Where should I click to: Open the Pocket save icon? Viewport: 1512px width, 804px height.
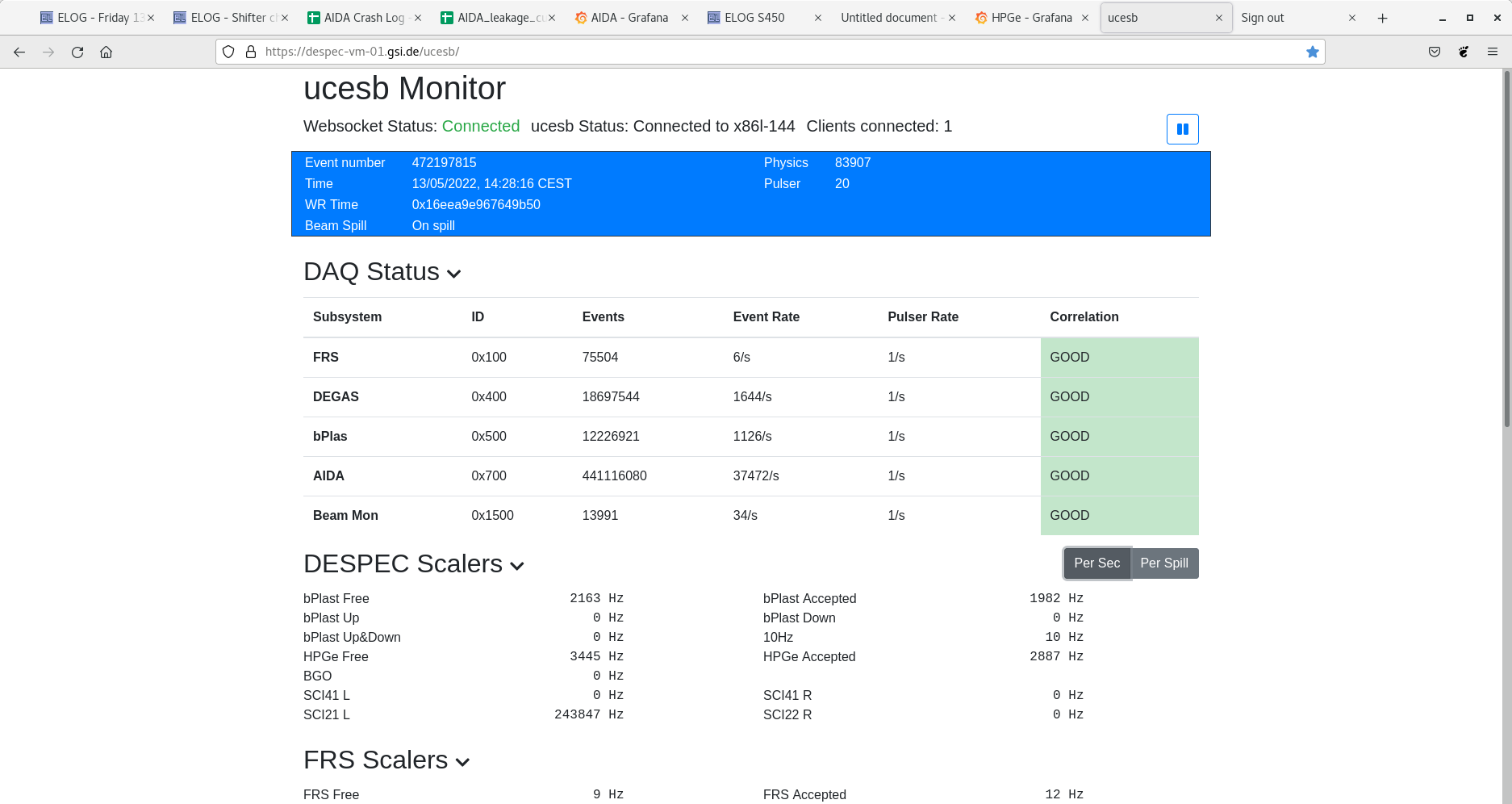[1434, 52]
